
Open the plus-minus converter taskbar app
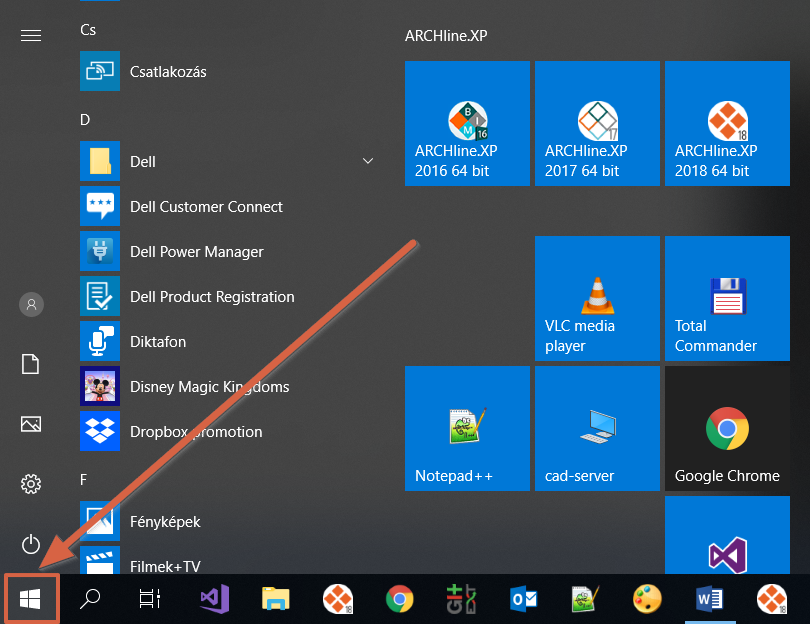[461, 599]
